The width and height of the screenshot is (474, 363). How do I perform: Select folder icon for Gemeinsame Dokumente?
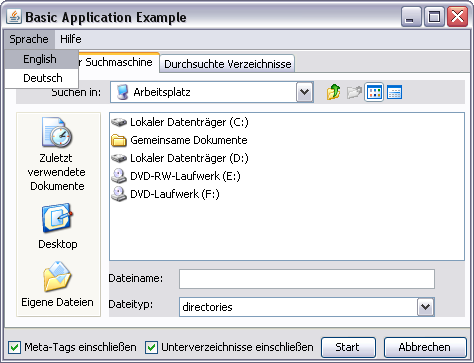click(119, 140)
